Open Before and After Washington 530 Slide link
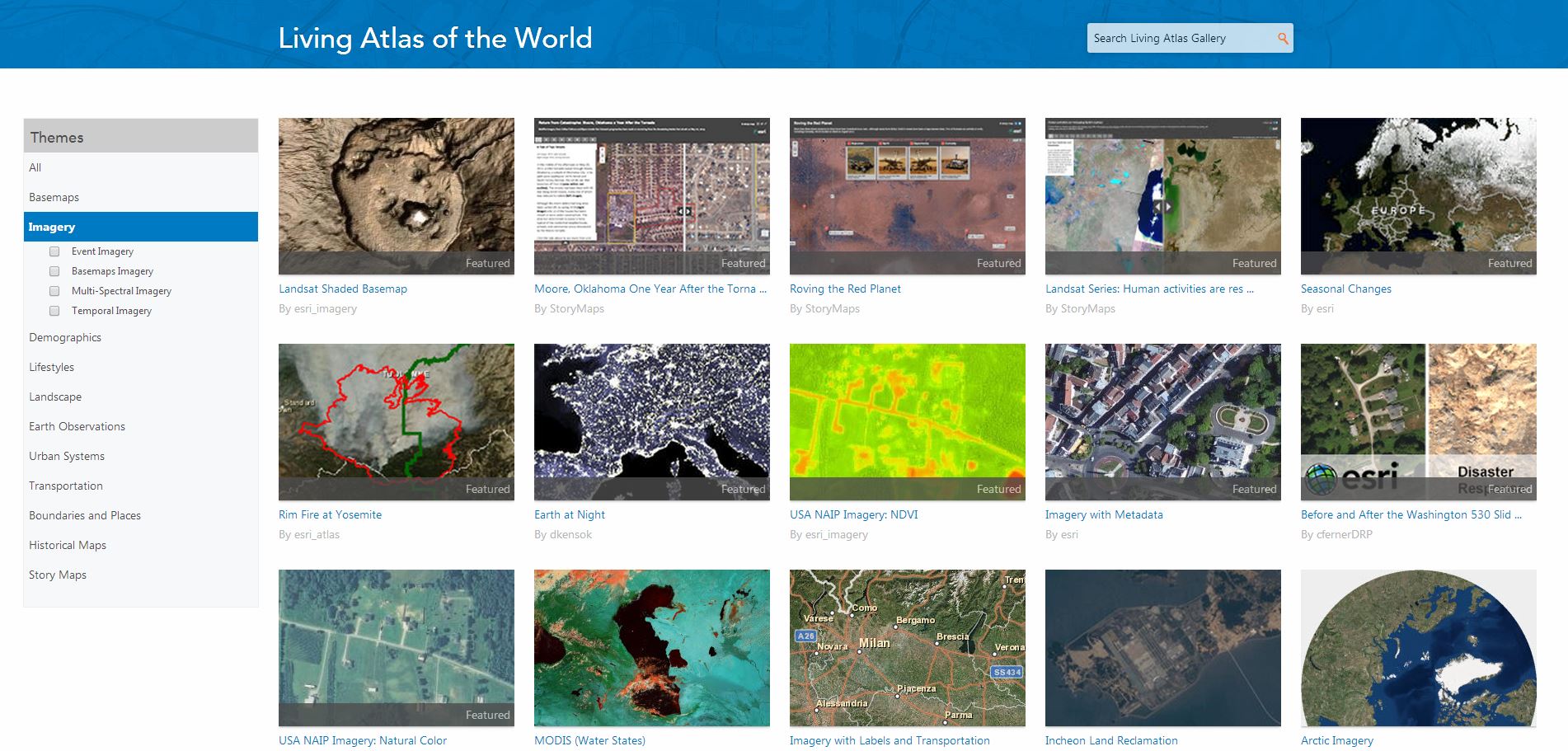1568x751 pixels. (x=1411, y=514)
